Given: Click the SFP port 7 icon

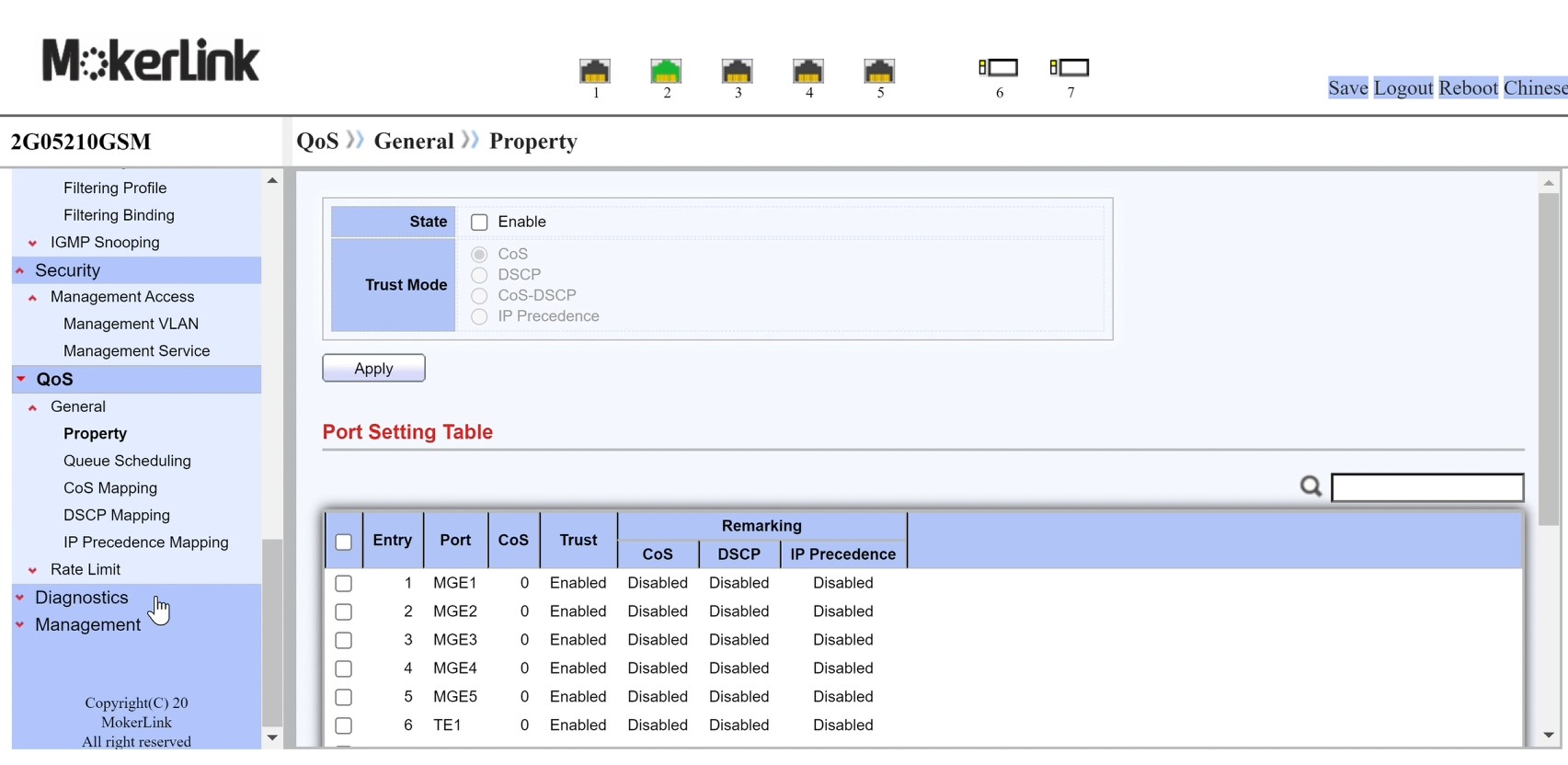Looking at the screenshot, I should 1070,68.
